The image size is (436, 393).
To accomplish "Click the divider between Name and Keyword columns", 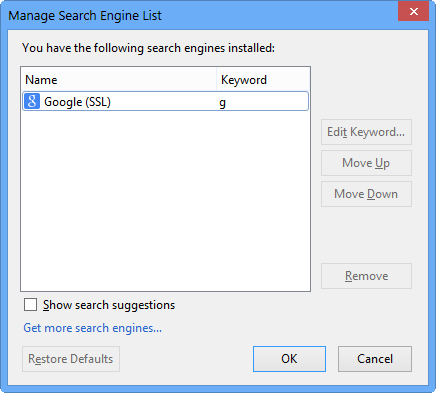I will coord(217,80).
